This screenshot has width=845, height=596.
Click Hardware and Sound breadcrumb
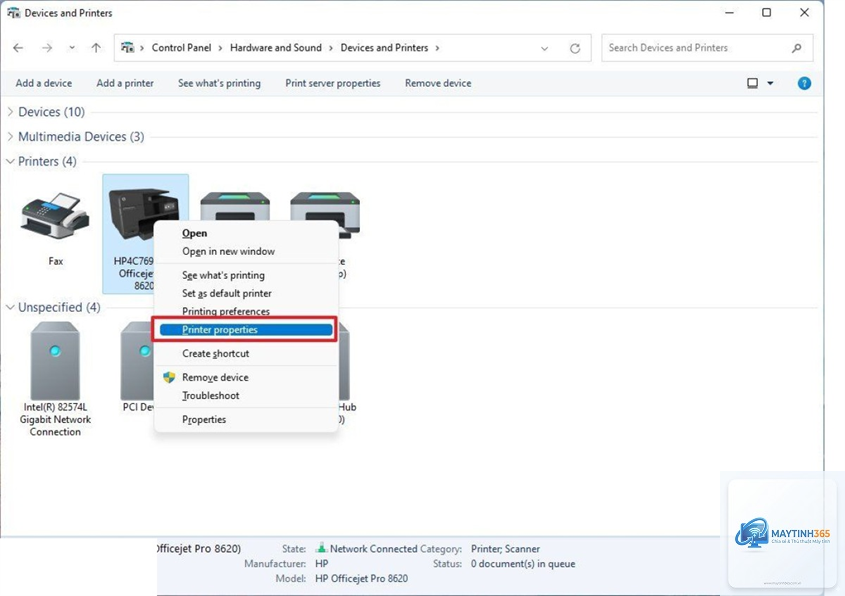click(x=275, y=48)
